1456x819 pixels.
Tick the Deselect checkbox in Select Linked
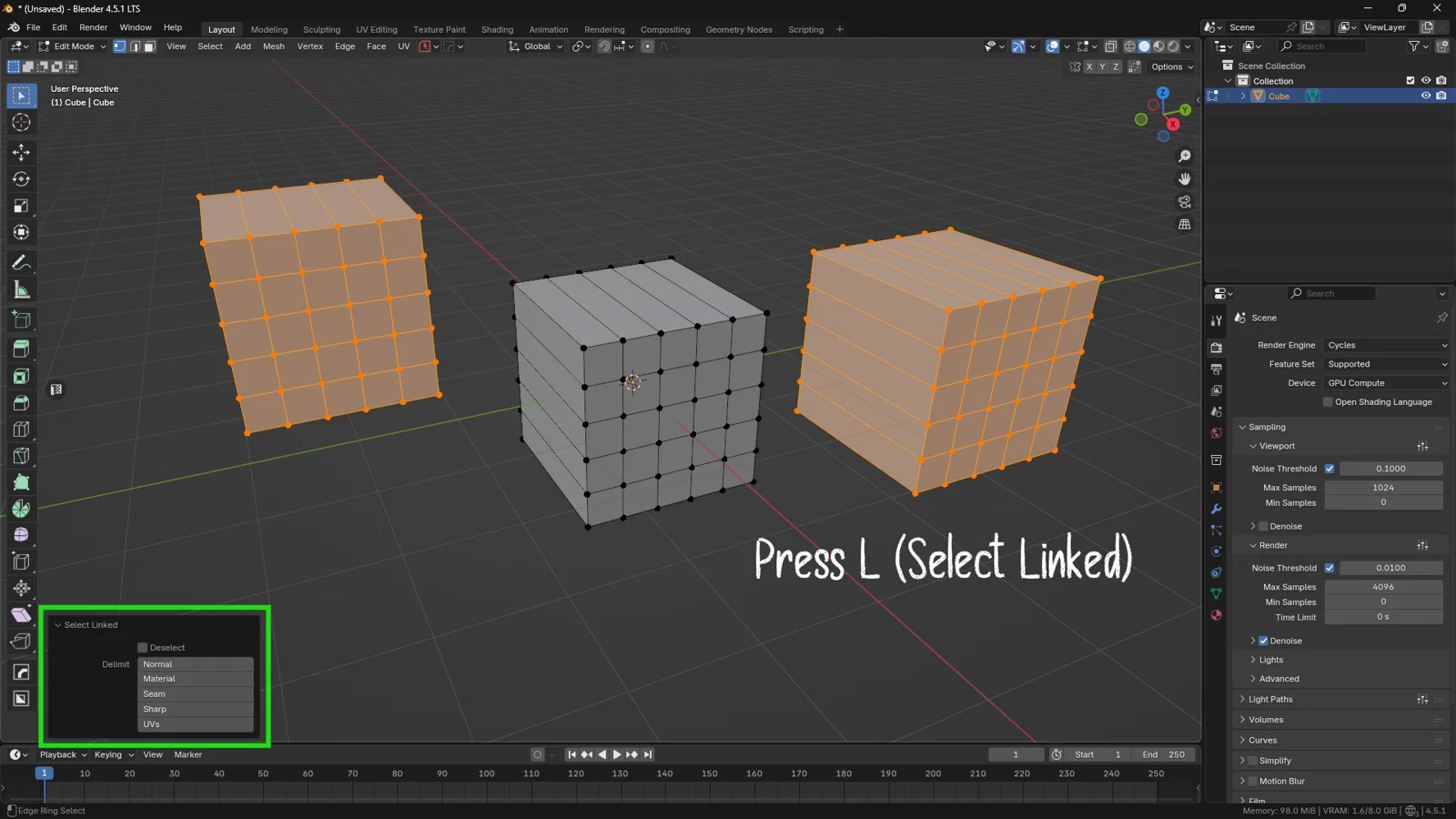pyautogui.click(x=143, y=648)
